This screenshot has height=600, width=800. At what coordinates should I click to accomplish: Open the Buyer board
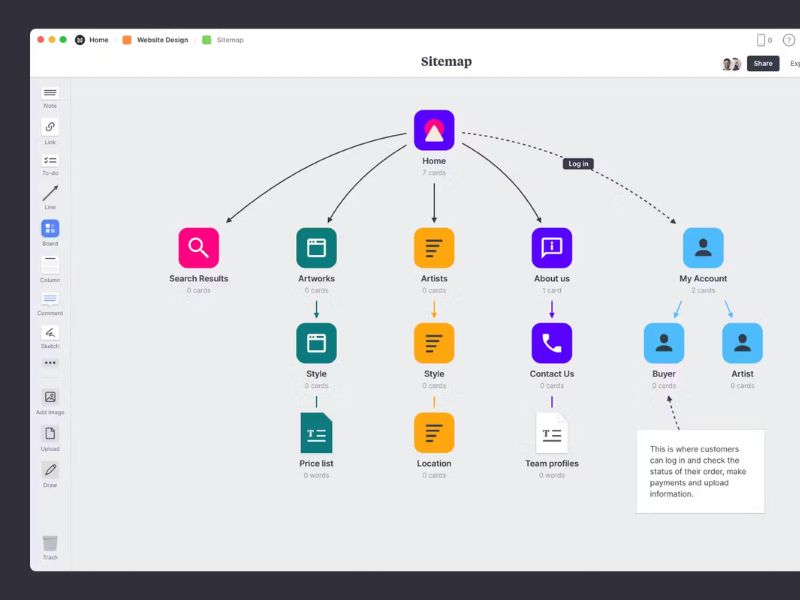(x=664, y=343)
